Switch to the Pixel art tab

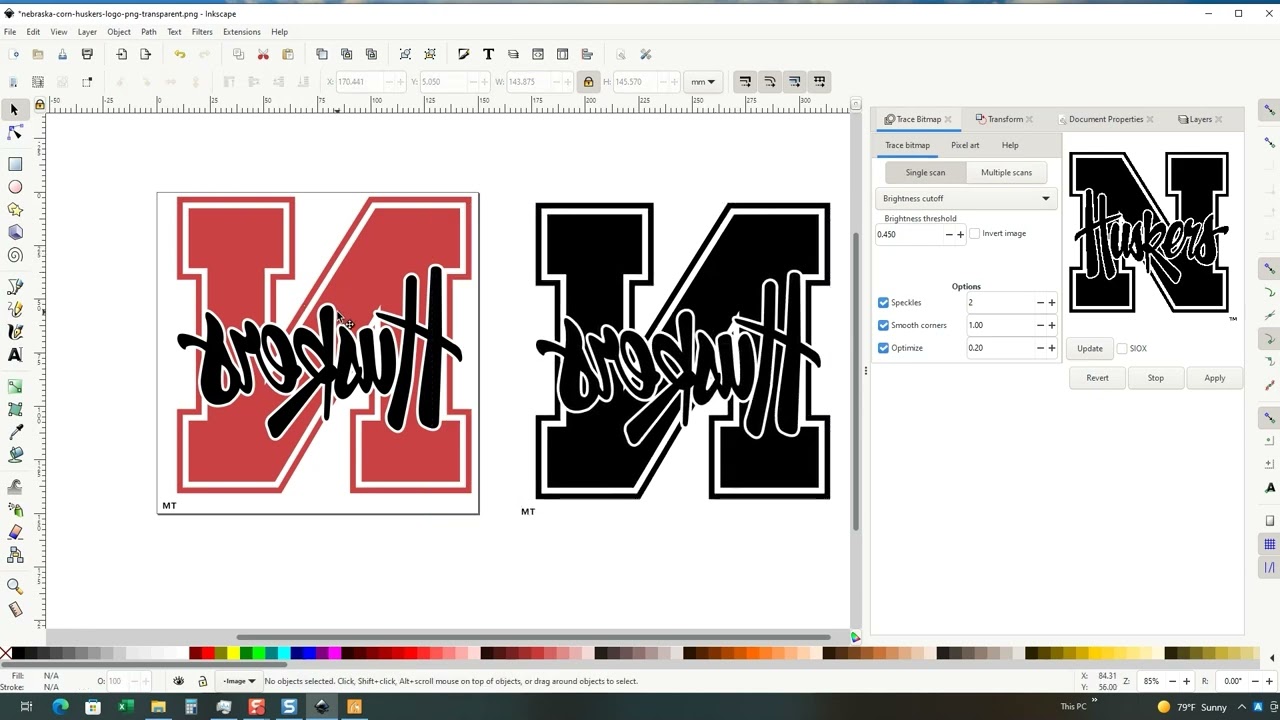point(965,145)
